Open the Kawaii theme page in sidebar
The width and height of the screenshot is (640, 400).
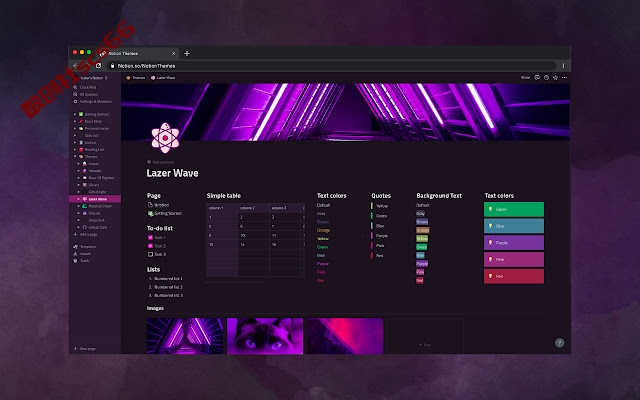93,164
